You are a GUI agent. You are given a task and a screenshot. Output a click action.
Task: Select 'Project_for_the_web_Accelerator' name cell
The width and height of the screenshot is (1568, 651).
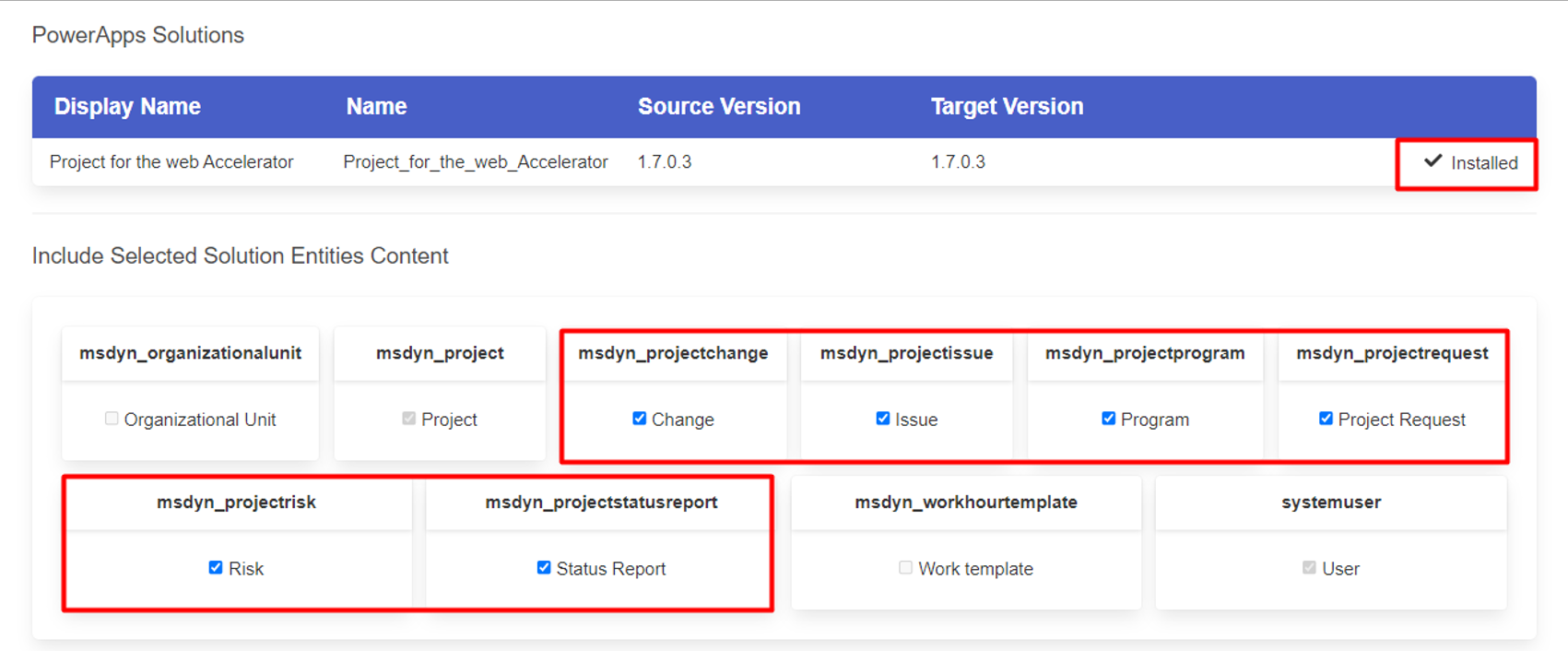(x=476, y=162)
